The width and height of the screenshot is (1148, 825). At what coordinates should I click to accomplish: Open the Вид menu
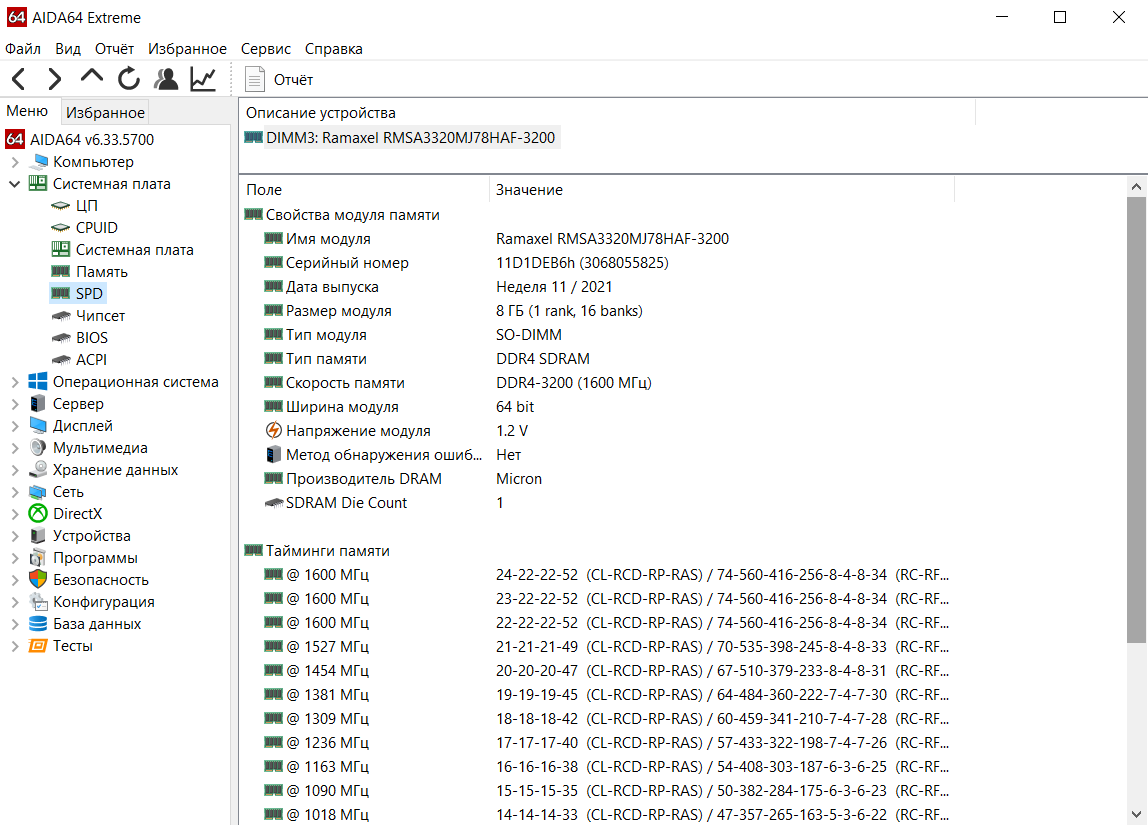click(68, 48)
